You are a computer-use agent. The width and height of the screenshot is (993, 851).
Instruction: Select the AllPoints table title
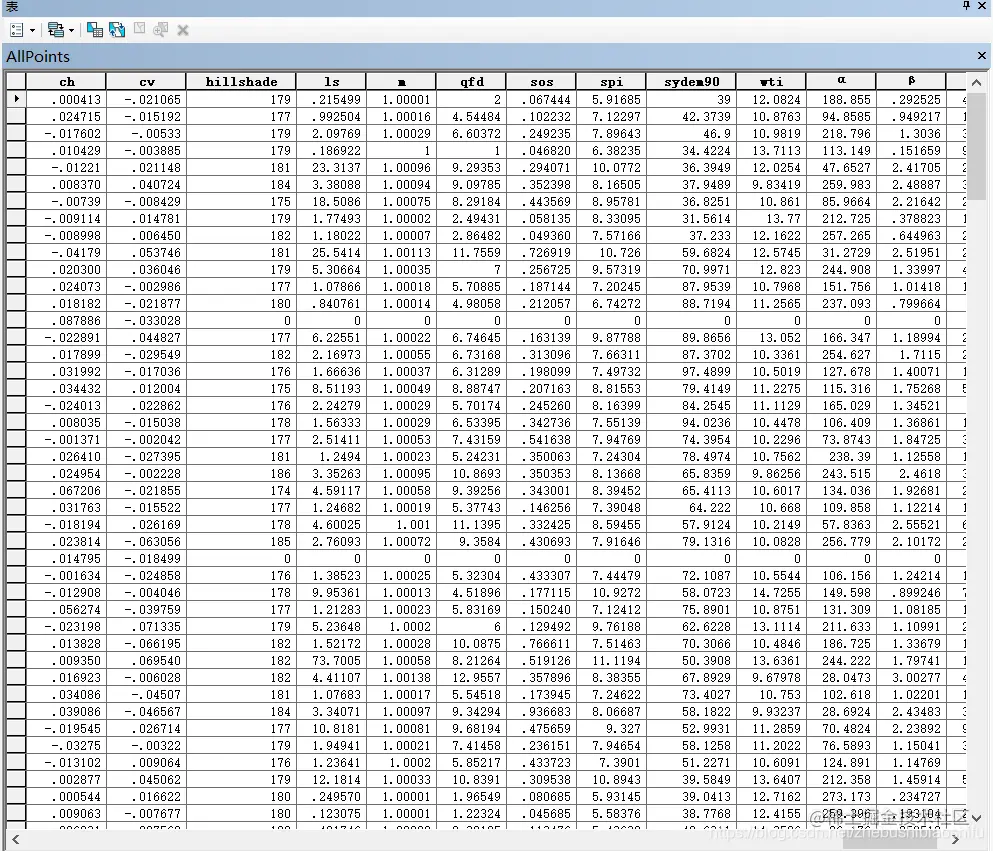(38, 56)
